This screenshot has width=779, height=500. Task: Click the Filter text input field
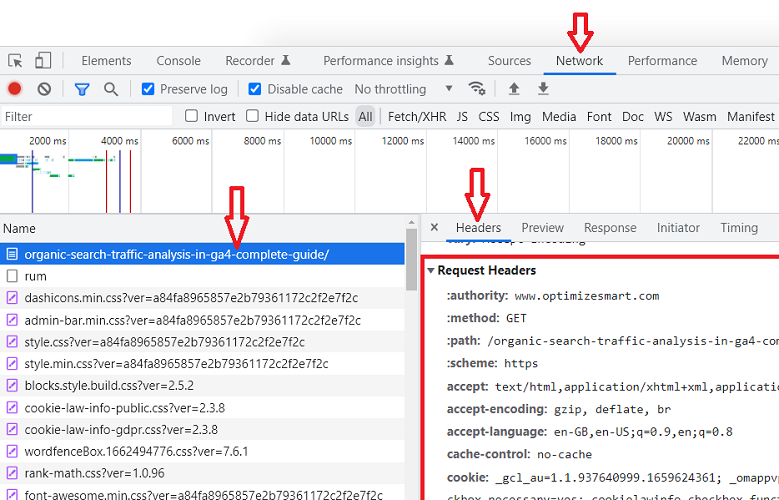coord(87,117)
